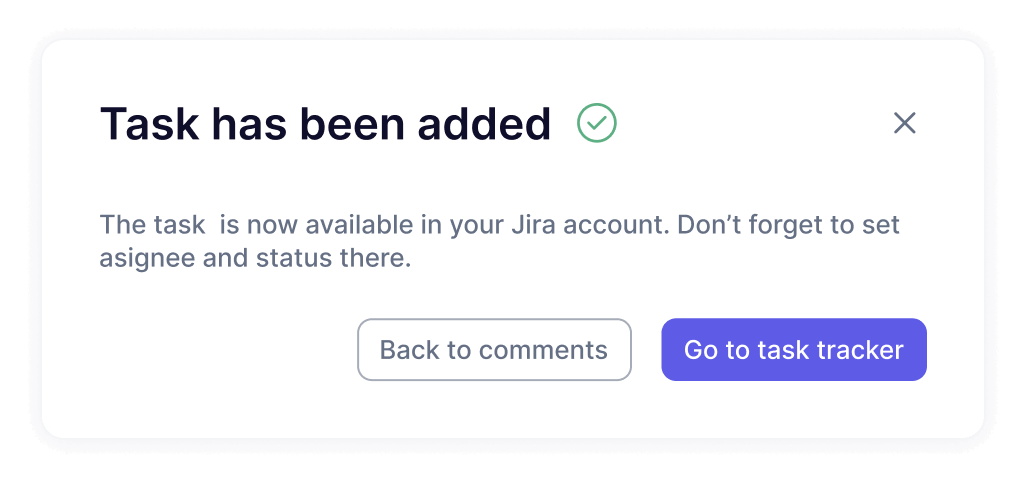The height and width of the screenshot is (483, 1026).
Task: Choose the outlined "Back to comments" option
Action: pos(494,349)
